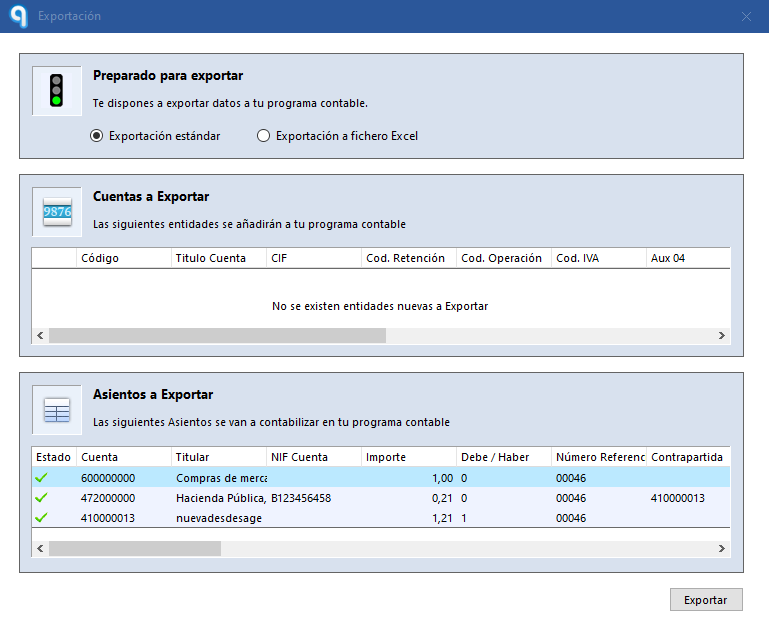Select the Exportación estándar radio option
The image size is (769, 623).
pyautogui.click(x=97, y=136)
